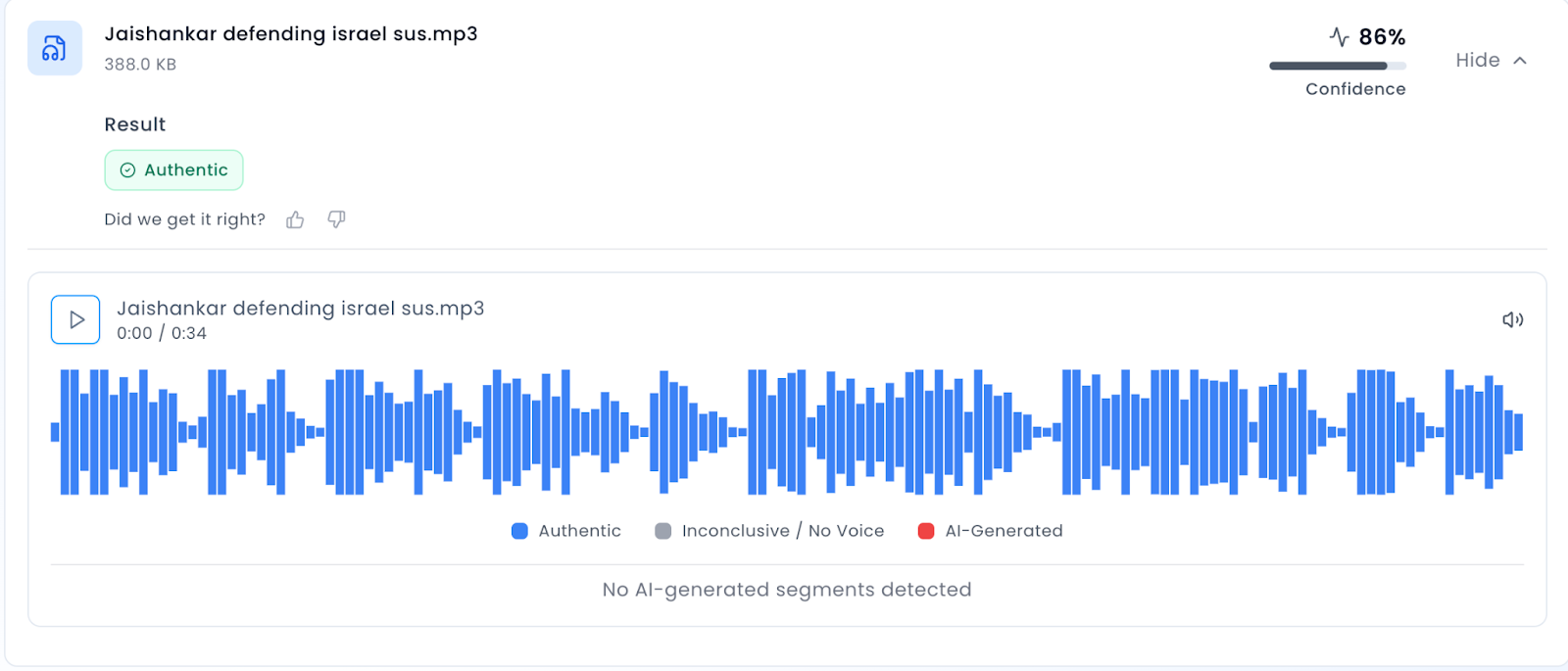Image resolution: width=1568 pixels, height=671 pixels.
Task: Click the gray Inconclusive legend swatch
Action: point(663,531)
